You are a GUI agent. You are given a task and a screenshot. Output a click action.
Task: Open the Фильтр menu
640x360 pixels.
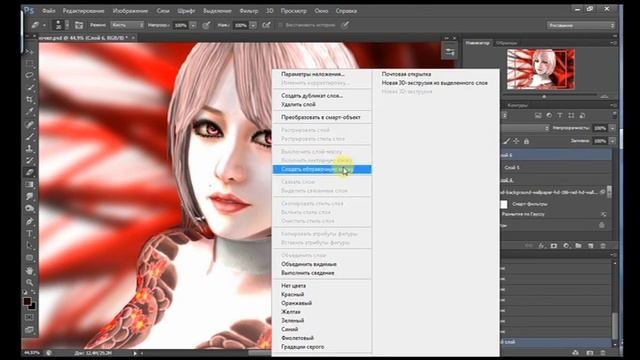pyautogui.click(x=249, y=11)
